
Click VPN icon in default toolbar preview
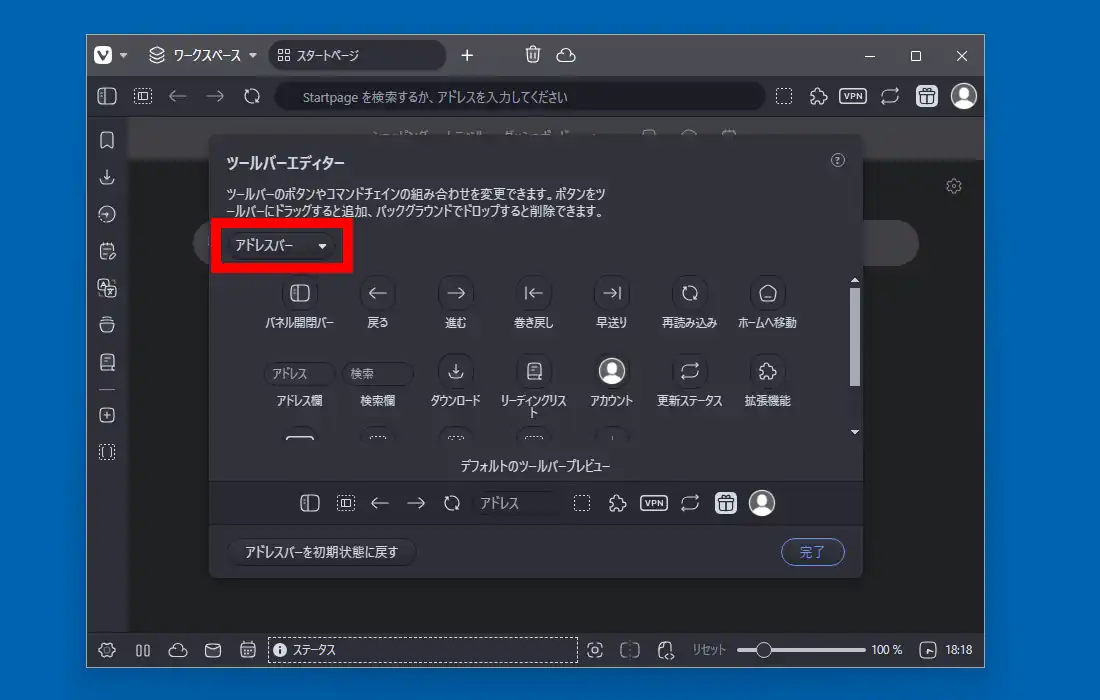pyautogui.click(x=654, y=503)
